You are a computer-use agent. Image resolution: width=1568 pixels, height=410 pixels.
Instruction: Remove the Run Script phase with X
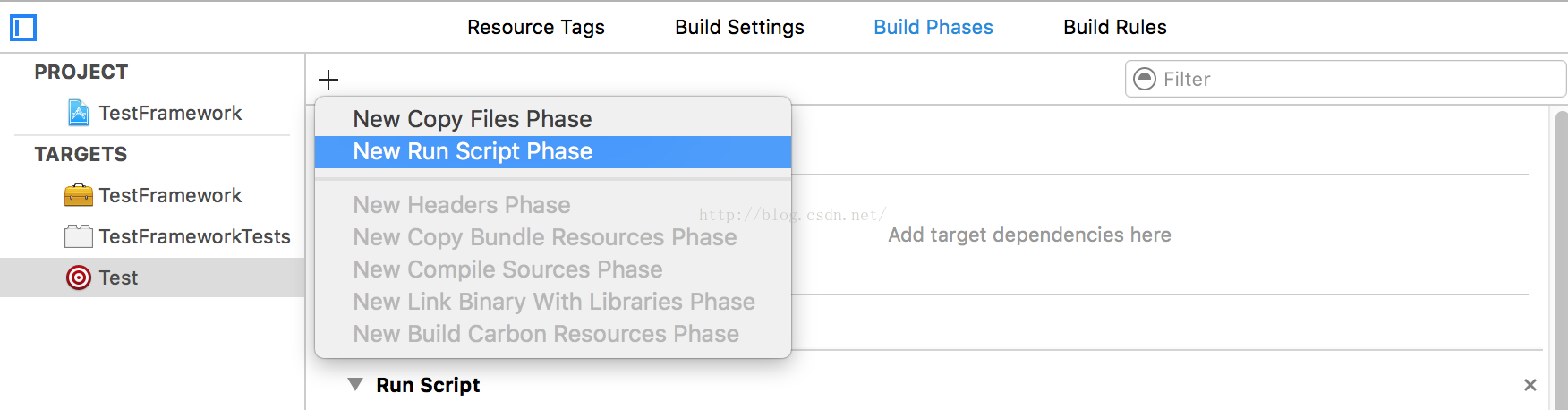(x=1530, y=385)
